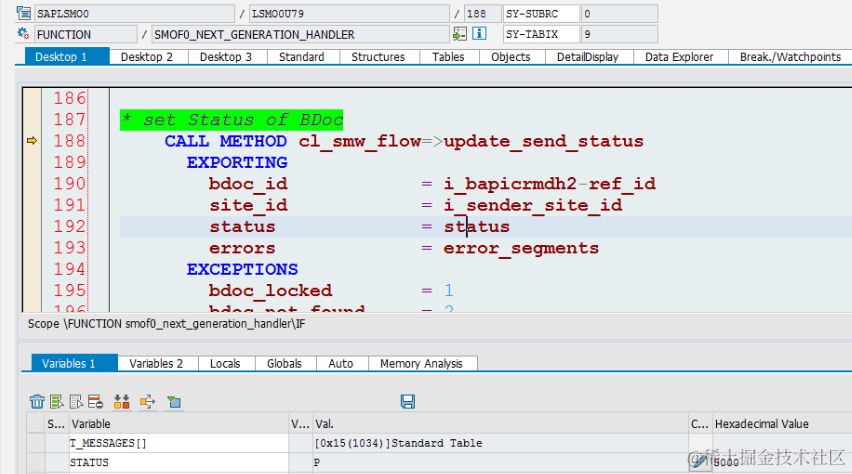852x474 pixels.
Task: Click the SY-SUBRC value field showing 0
Action: 619,13
